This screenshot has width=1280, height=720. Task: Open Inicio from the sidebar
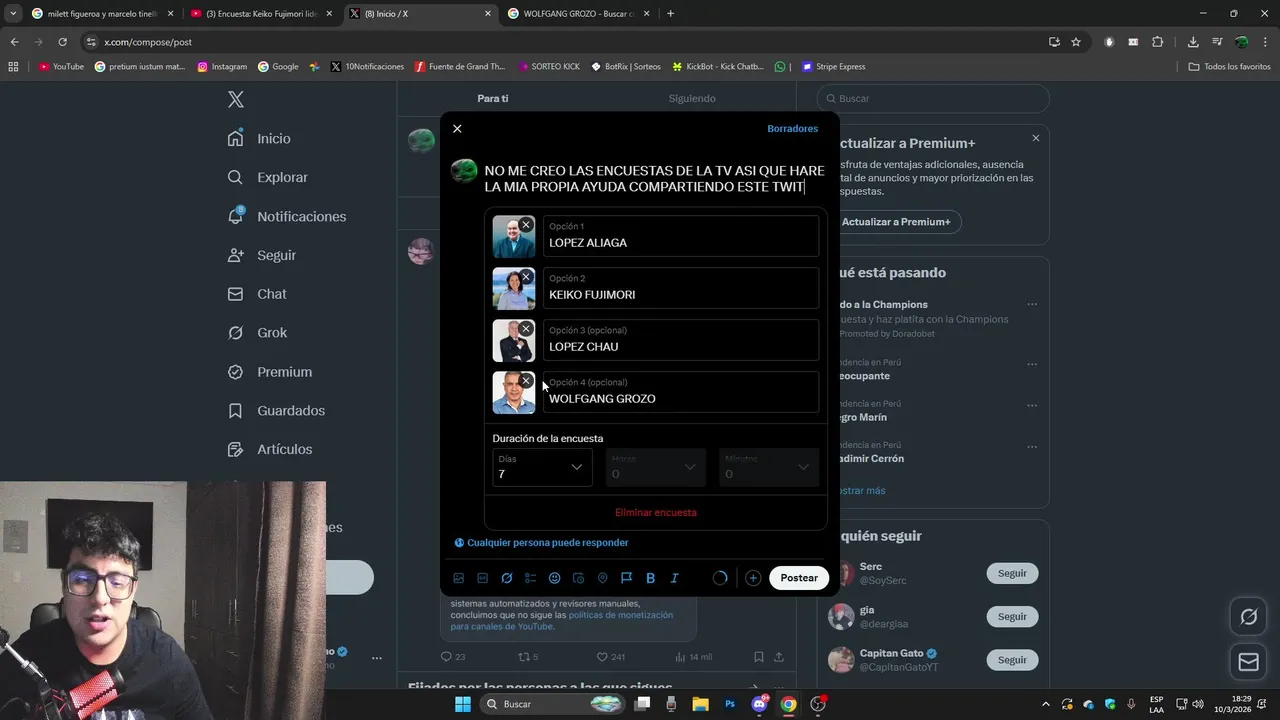[x=259, y=138]
